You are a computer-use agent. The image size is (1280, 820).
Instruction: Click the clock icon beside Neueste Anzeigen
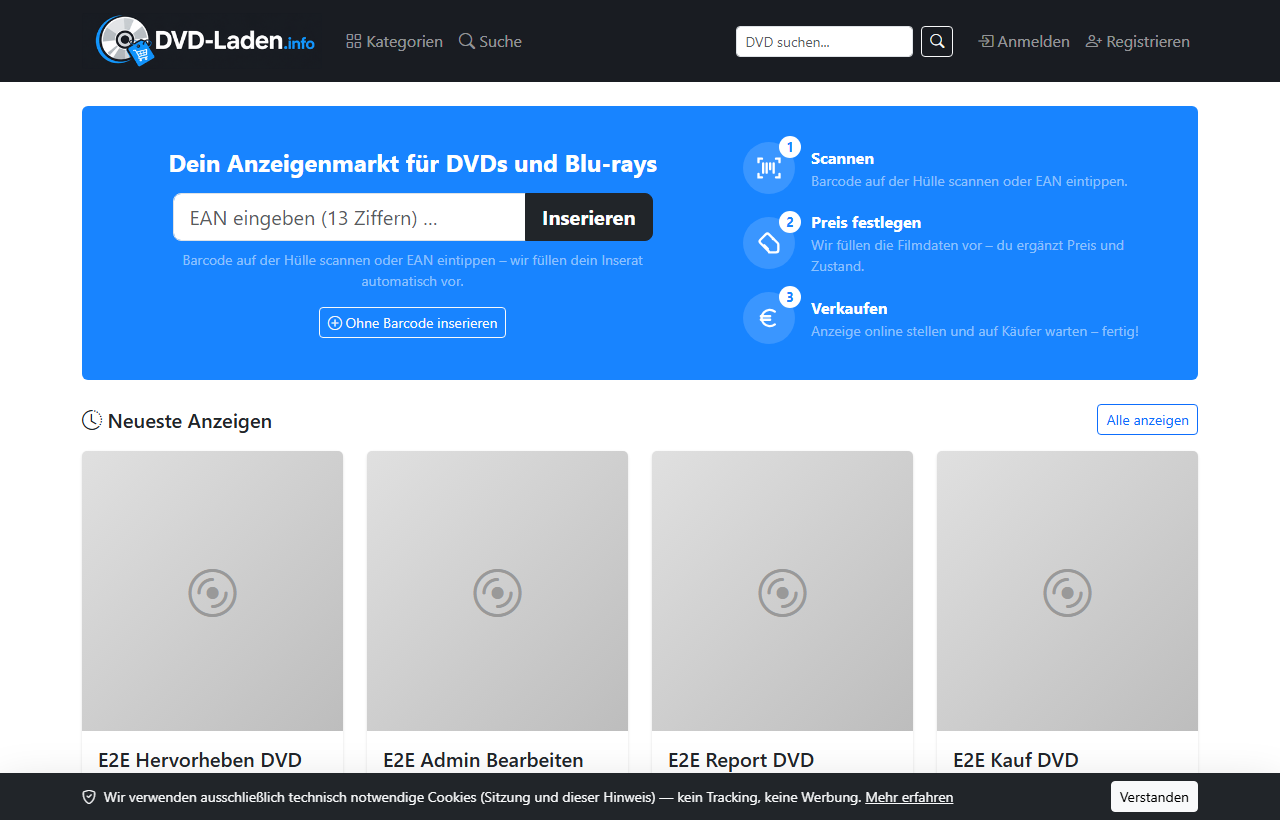click(92, 420)
